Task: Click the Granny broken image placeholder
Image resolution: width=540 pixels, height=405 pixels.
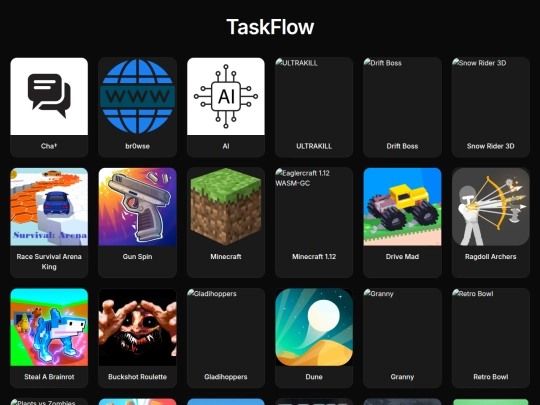Action: (402, 327)
